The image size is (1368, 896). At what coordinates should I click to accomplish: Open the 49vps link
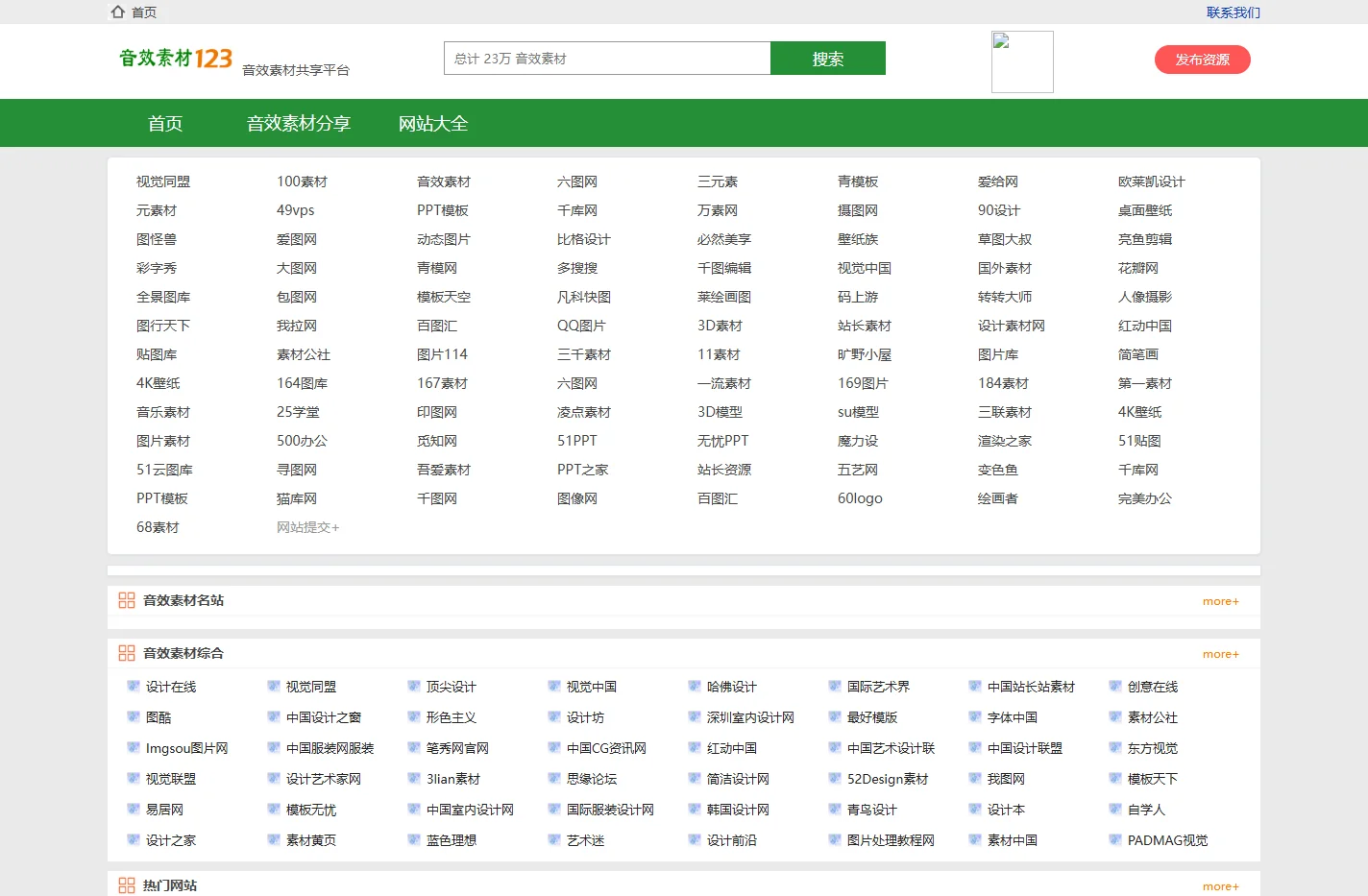[296, 210]
